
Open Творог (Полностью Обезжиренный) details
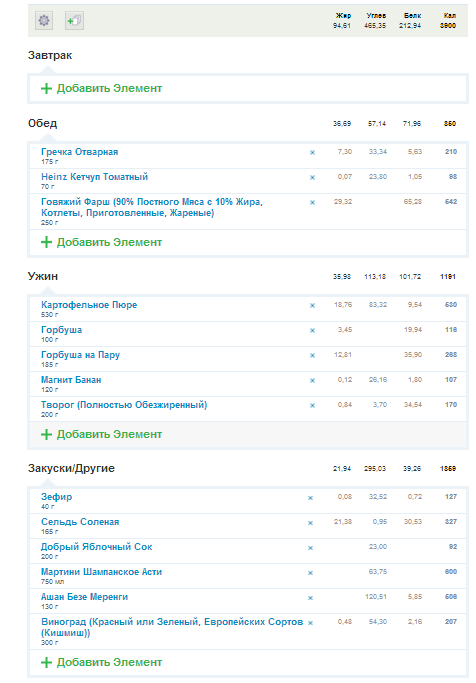pyautogui.click(x=124, y=405)
